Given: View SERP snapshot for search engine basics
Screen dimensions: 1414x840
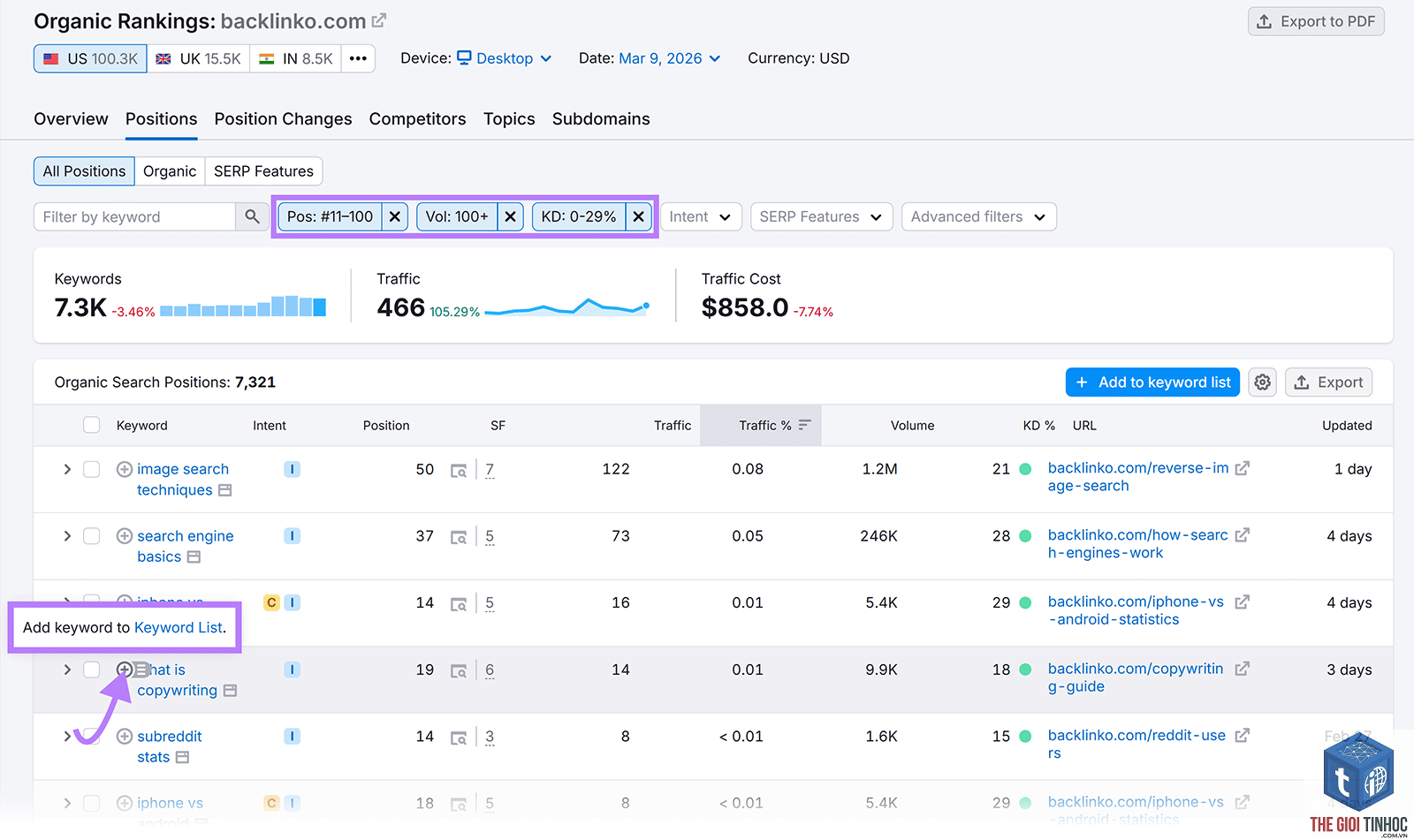Looking at the screenshot, I should click(459, 537).
